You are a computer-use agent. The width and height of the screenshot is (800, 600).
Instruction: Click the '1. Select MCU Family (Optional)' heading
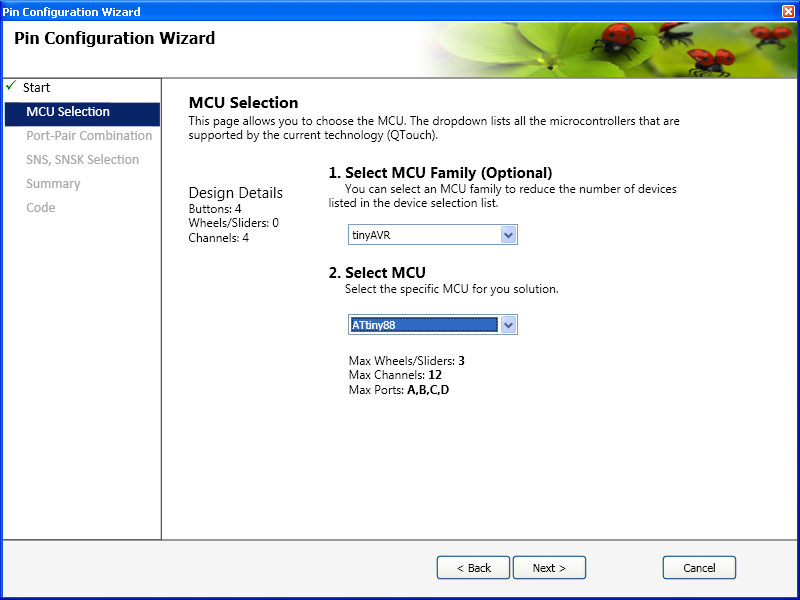[440, 173]
